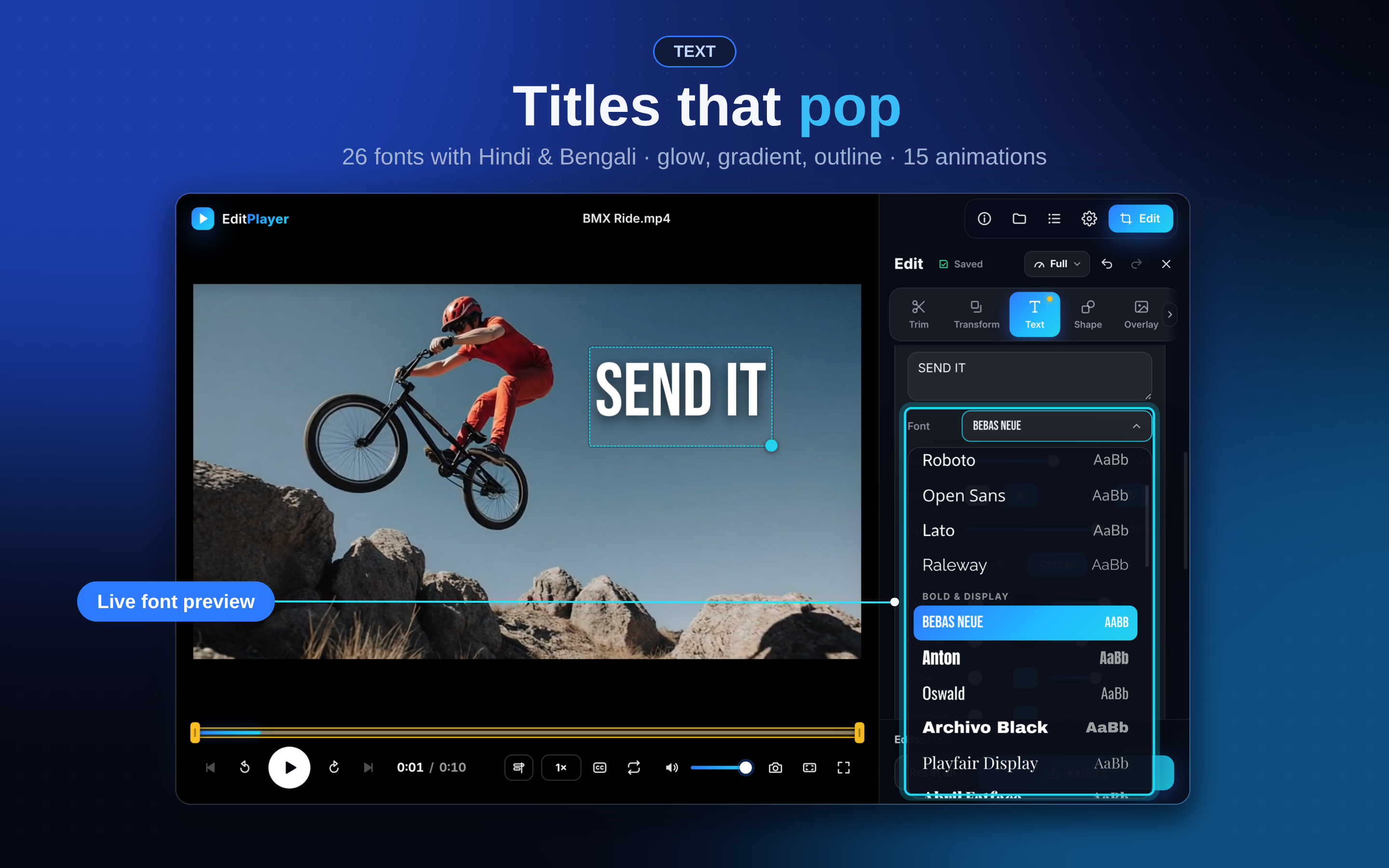Jump forward with the forward icon
1389x868 pixels.
point(334,768)
